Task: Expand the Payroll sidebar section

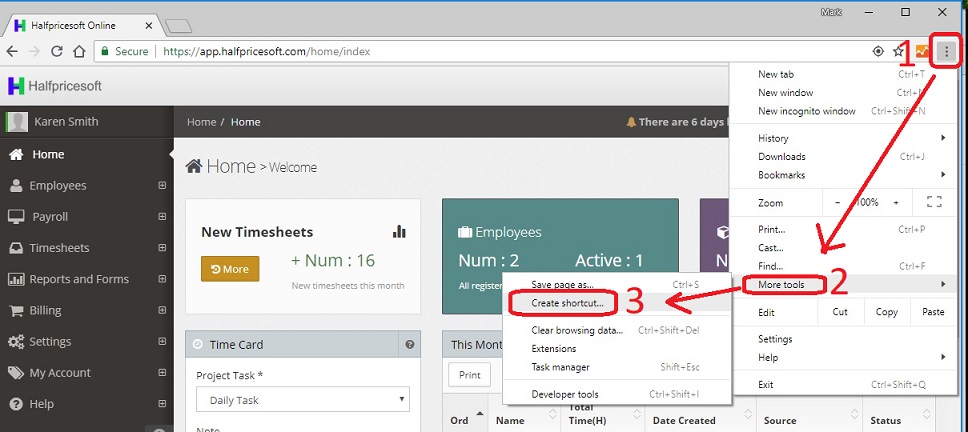Action: 162,217
